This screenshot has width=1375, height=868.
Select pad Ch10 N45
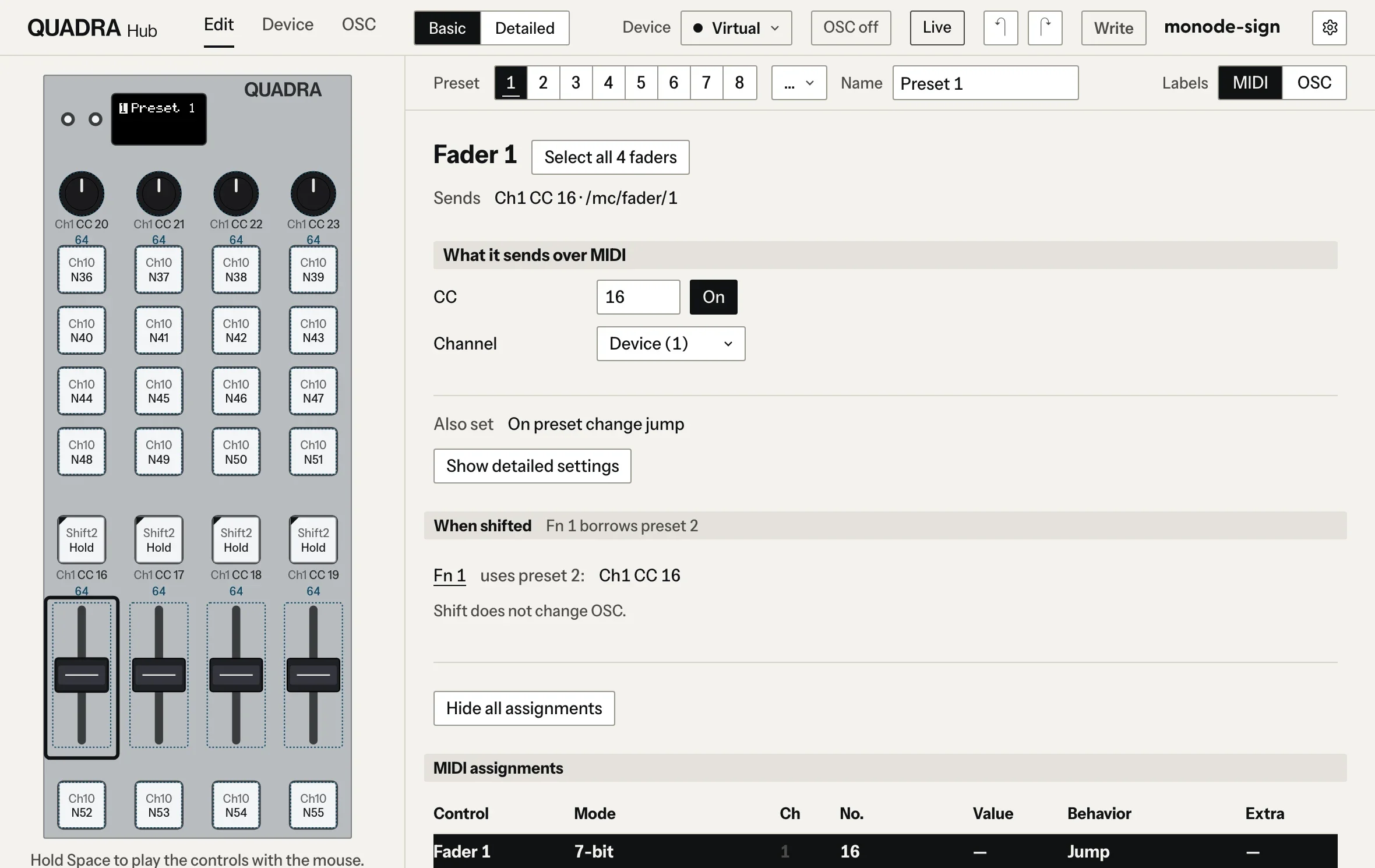pyautogui.click(x=158, y=391)
